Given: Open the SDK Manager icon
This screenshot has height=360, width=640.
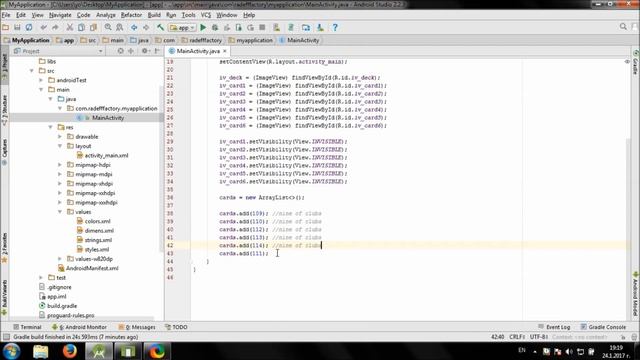Looking at the screenshot, I should [x=320, y=27].
